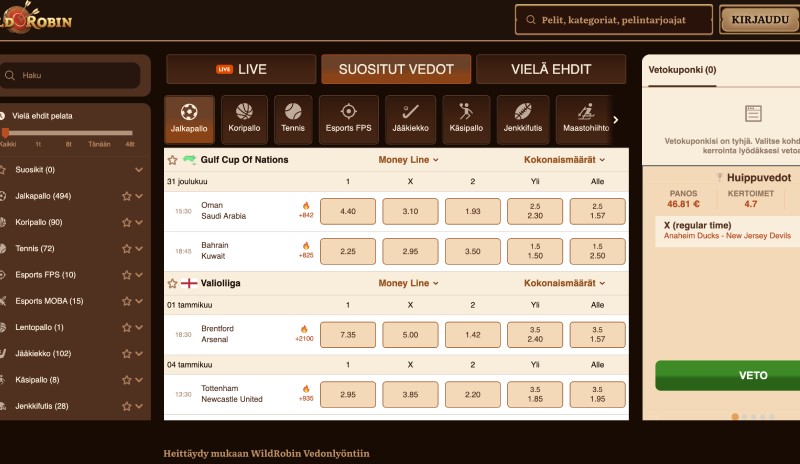Star Lentopallo (1) in the sidebar
Screen dimensions: 800x464
(x=127, y=328)
